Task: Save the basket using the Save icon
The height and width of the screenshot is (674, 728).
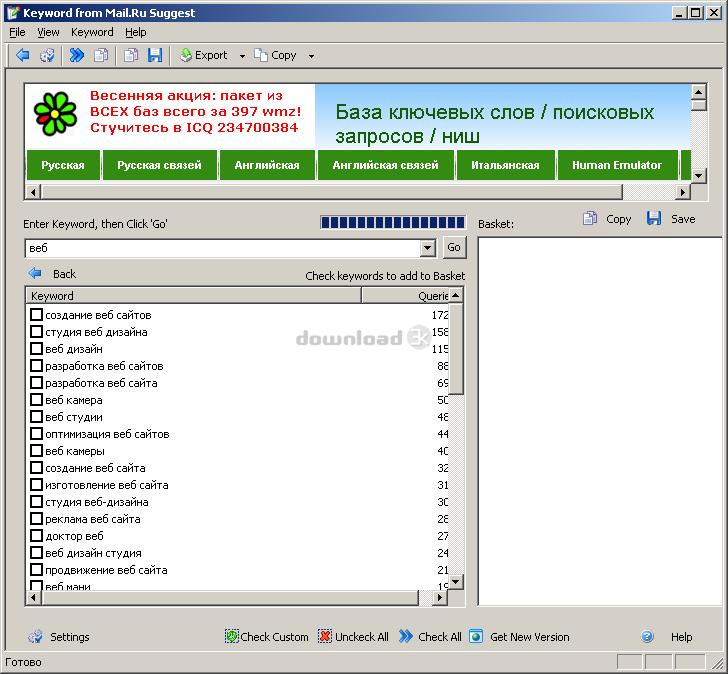Action: (654, 218)
